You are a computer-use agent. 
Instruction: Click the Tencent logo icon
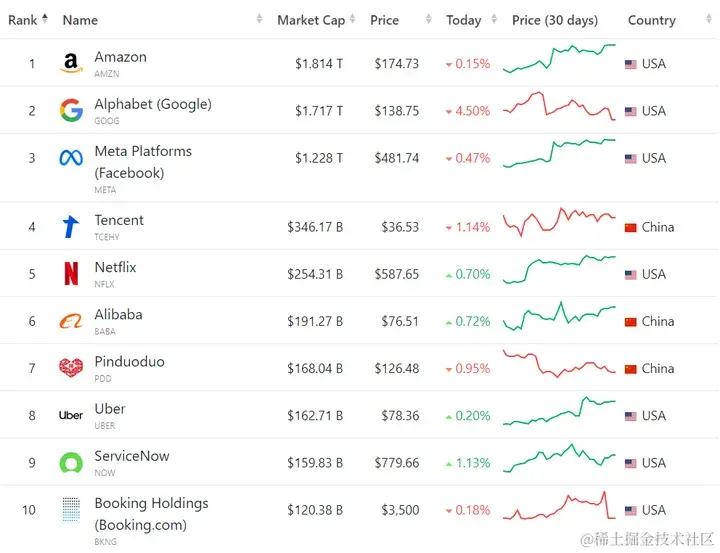pos(70,227)
